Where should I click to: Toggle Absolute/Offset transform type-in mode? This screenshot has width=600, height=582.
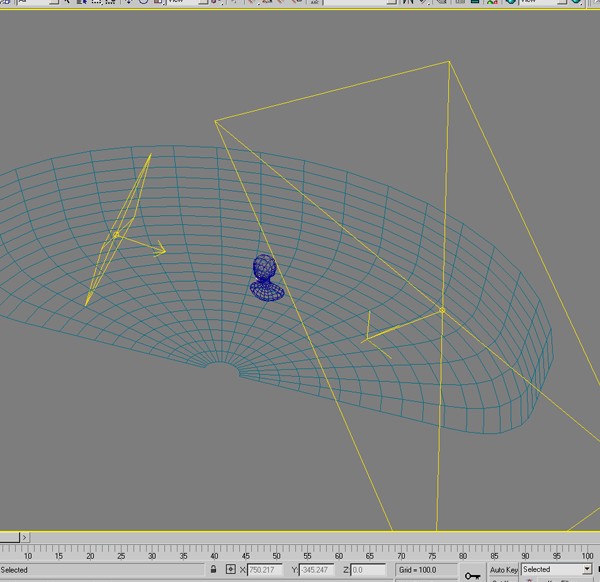(x=230, y=569)
